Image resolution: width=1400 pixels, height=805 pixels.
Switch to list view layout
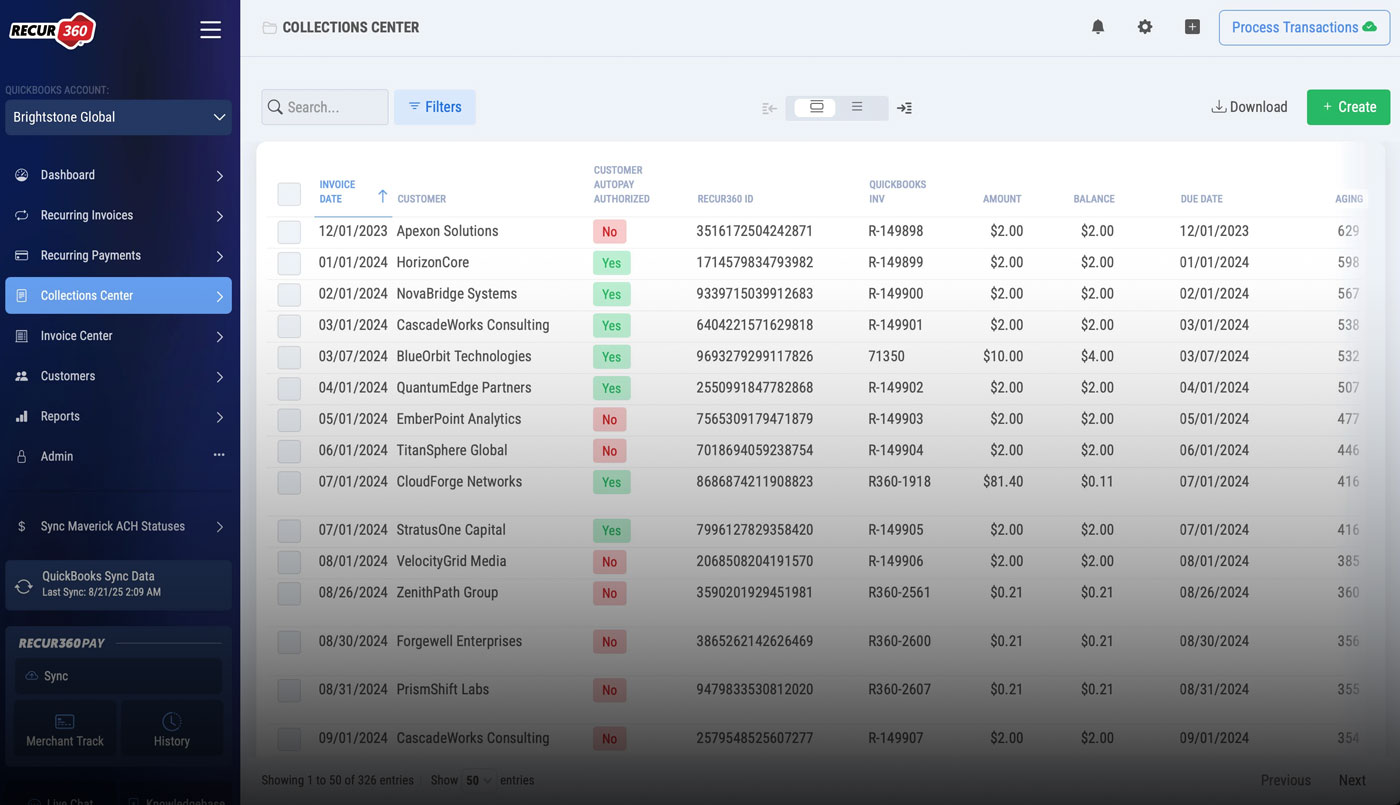tap(857, 107)
